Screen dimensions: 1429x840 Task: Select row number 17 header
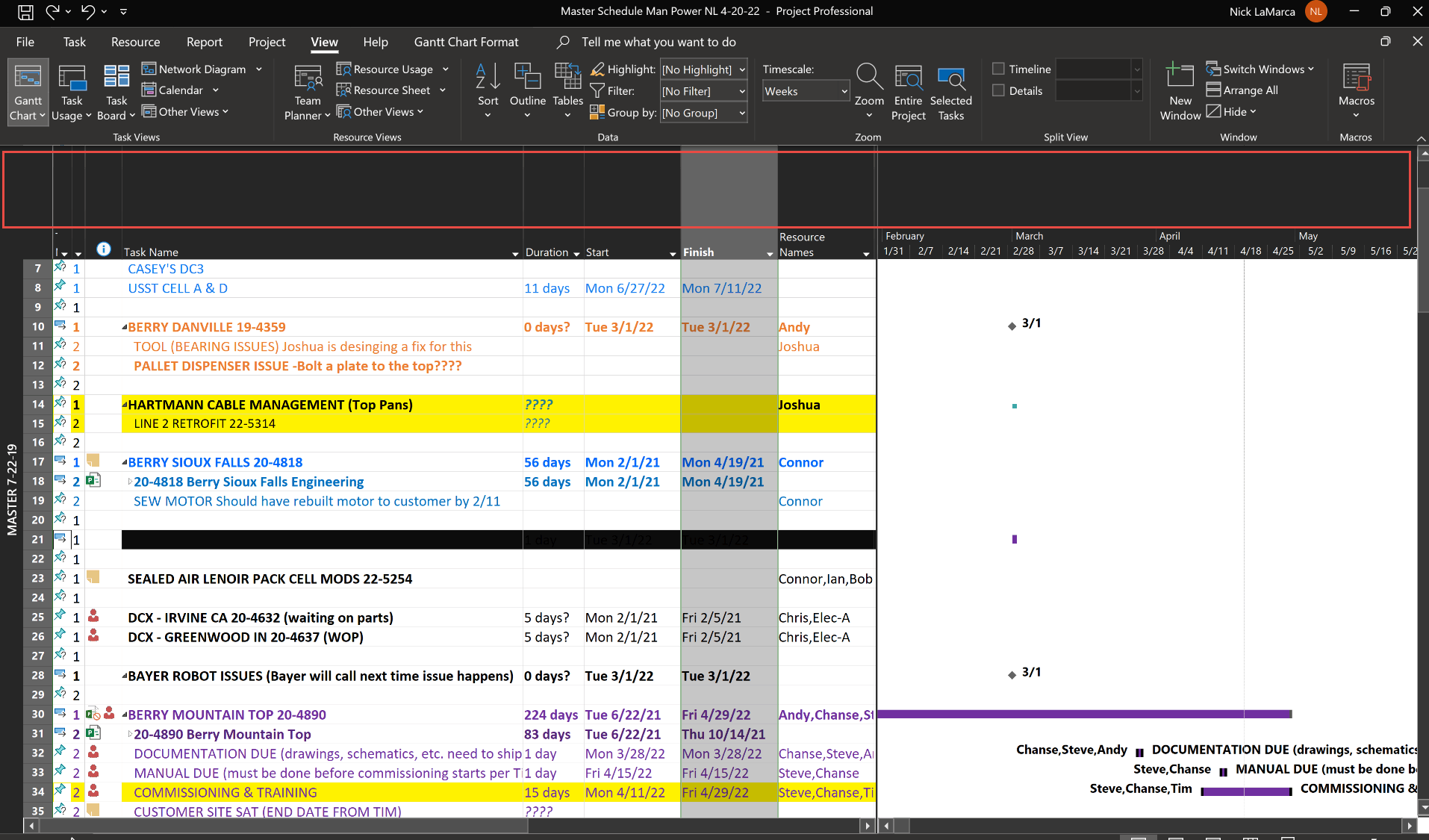point(37,462)
